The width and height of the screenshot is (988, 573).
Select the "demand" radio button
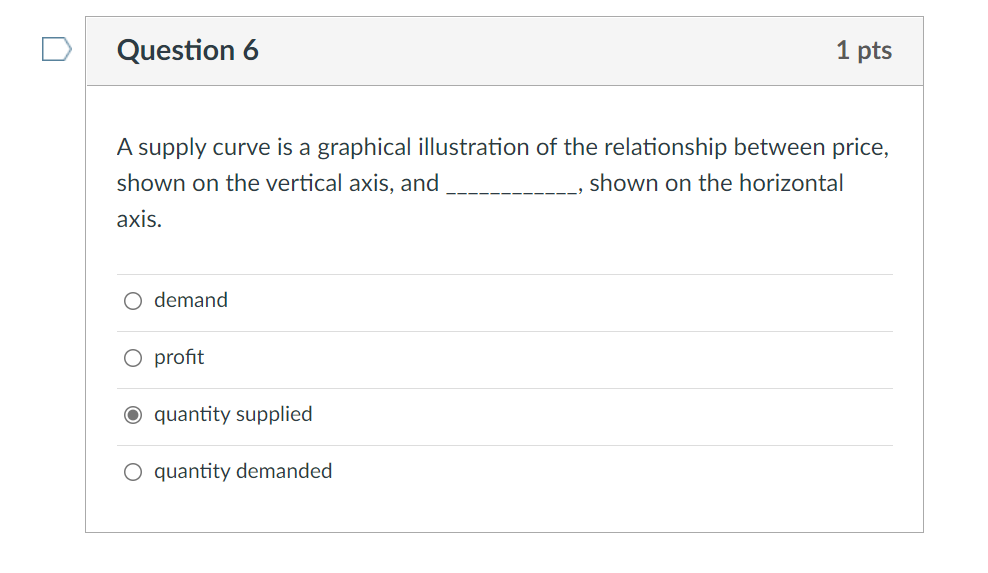tap(133, 301)
